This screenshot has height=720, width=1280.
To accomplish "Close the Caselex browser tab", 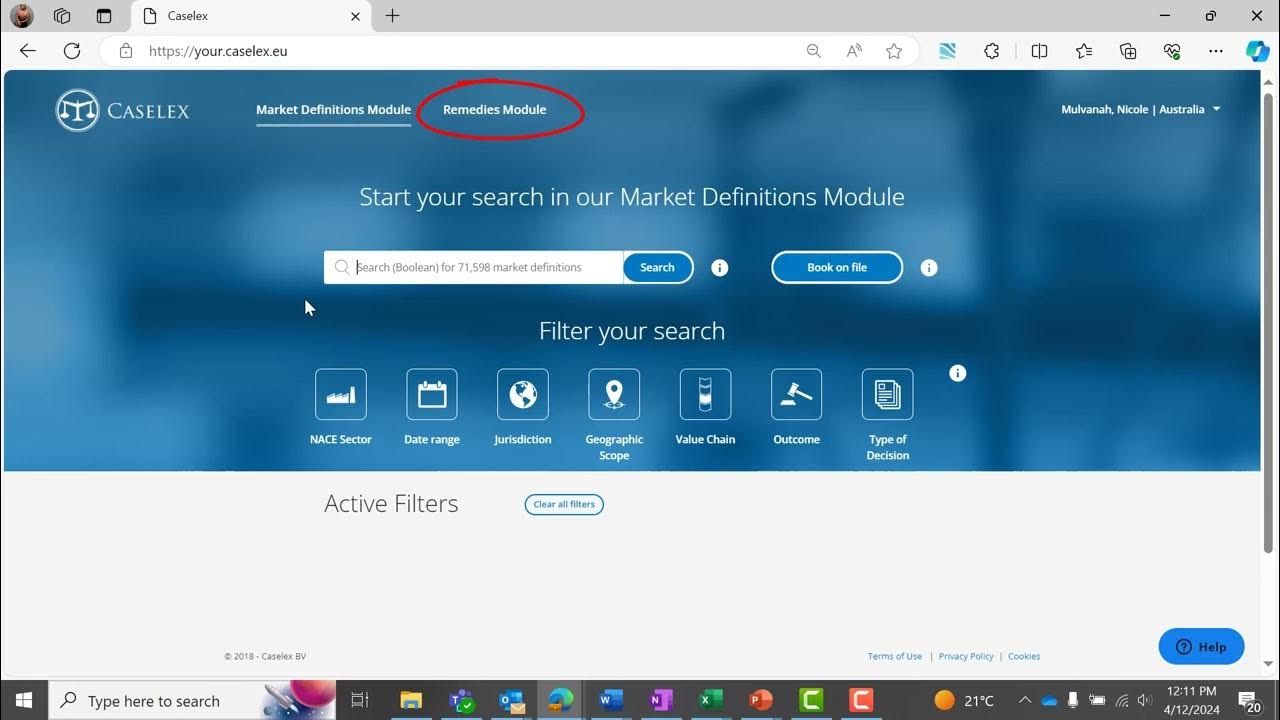I will point(356,16).
